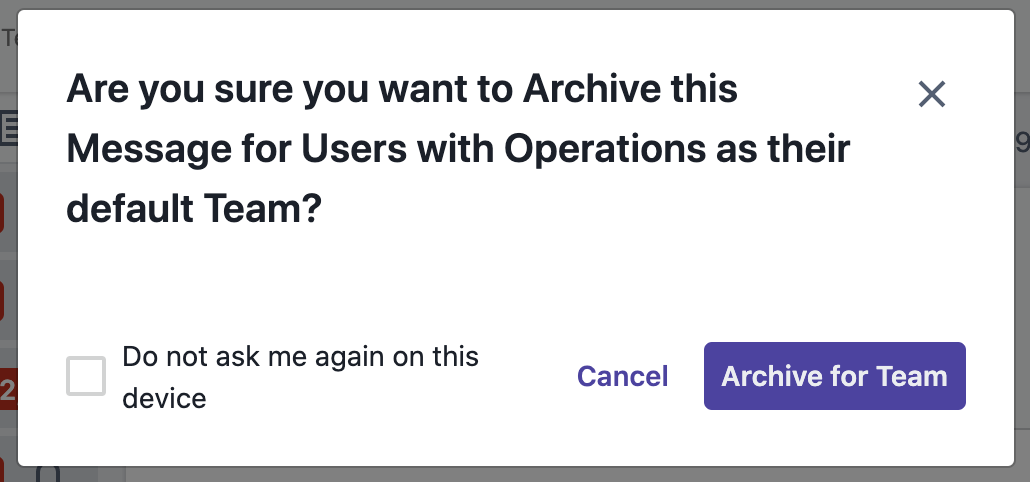The width and height of the screenshot is (1030, 482).
Task: Click the red badge at bottom-left corner
Action: (2, 470)
